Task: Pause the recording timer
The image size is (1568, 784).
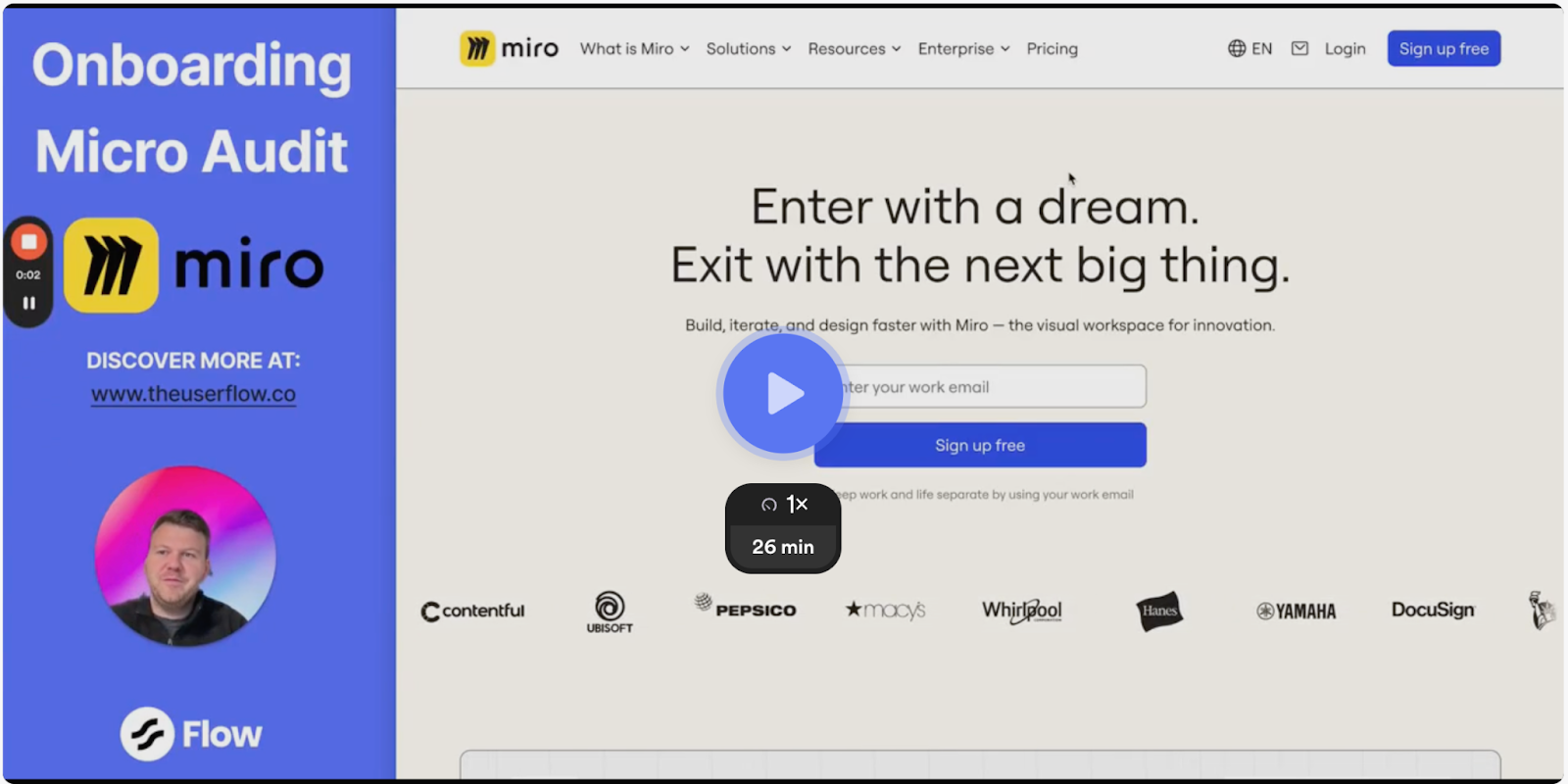Action: pyautogui.click(x=28, y=303)
